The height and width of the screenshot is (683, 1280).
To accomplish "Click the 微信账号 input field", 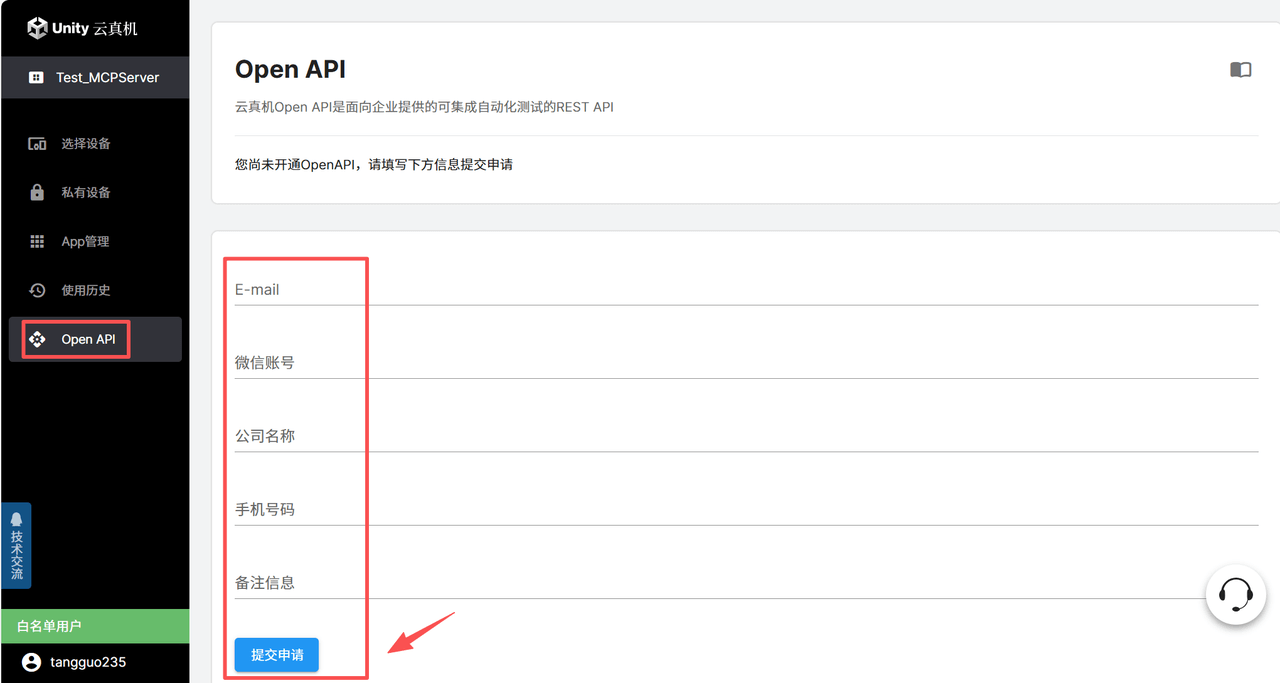I will point(745,363).
